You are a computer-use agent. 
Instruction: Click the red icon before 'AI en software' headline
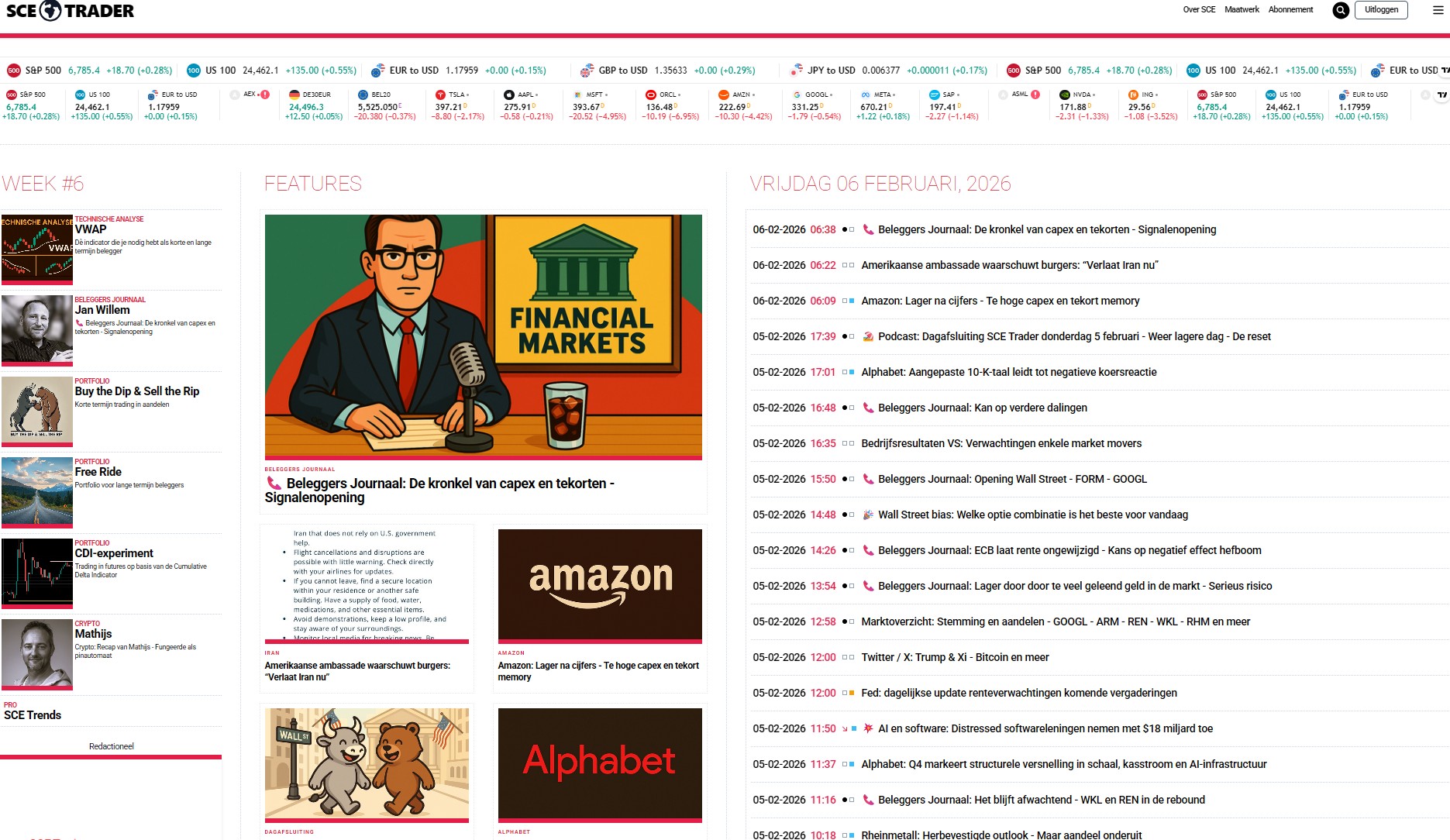pos(868,728)
